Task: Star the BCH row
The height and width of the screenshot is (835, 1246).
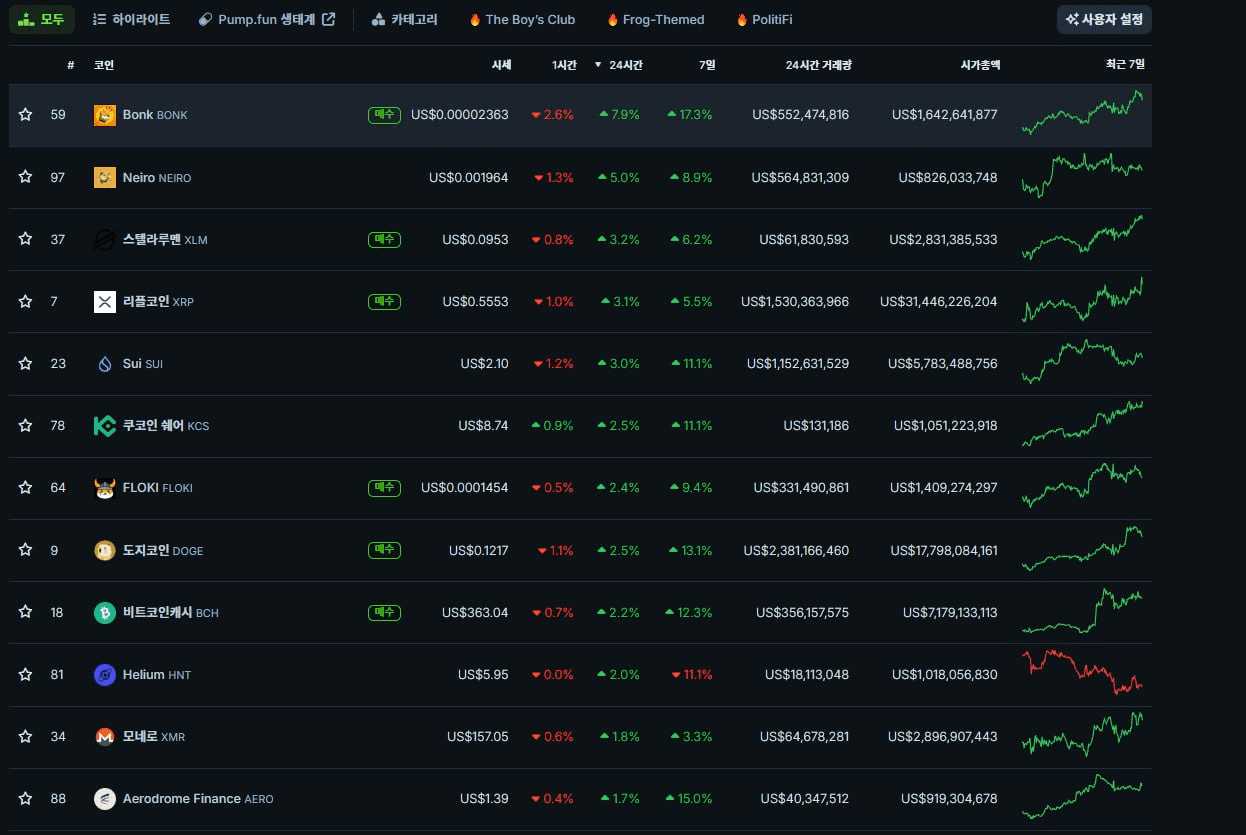Action: coord(25,612)
